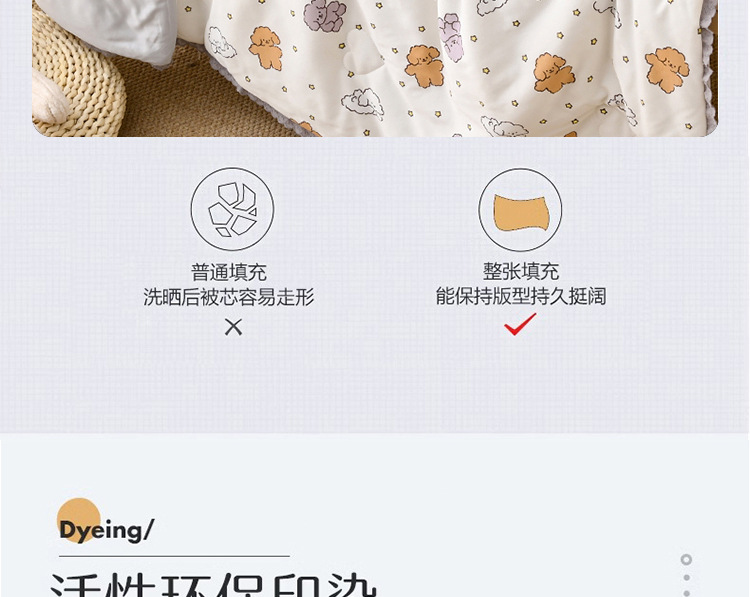Click the heart-shaped patch on quilt

(x=364, y=54)
